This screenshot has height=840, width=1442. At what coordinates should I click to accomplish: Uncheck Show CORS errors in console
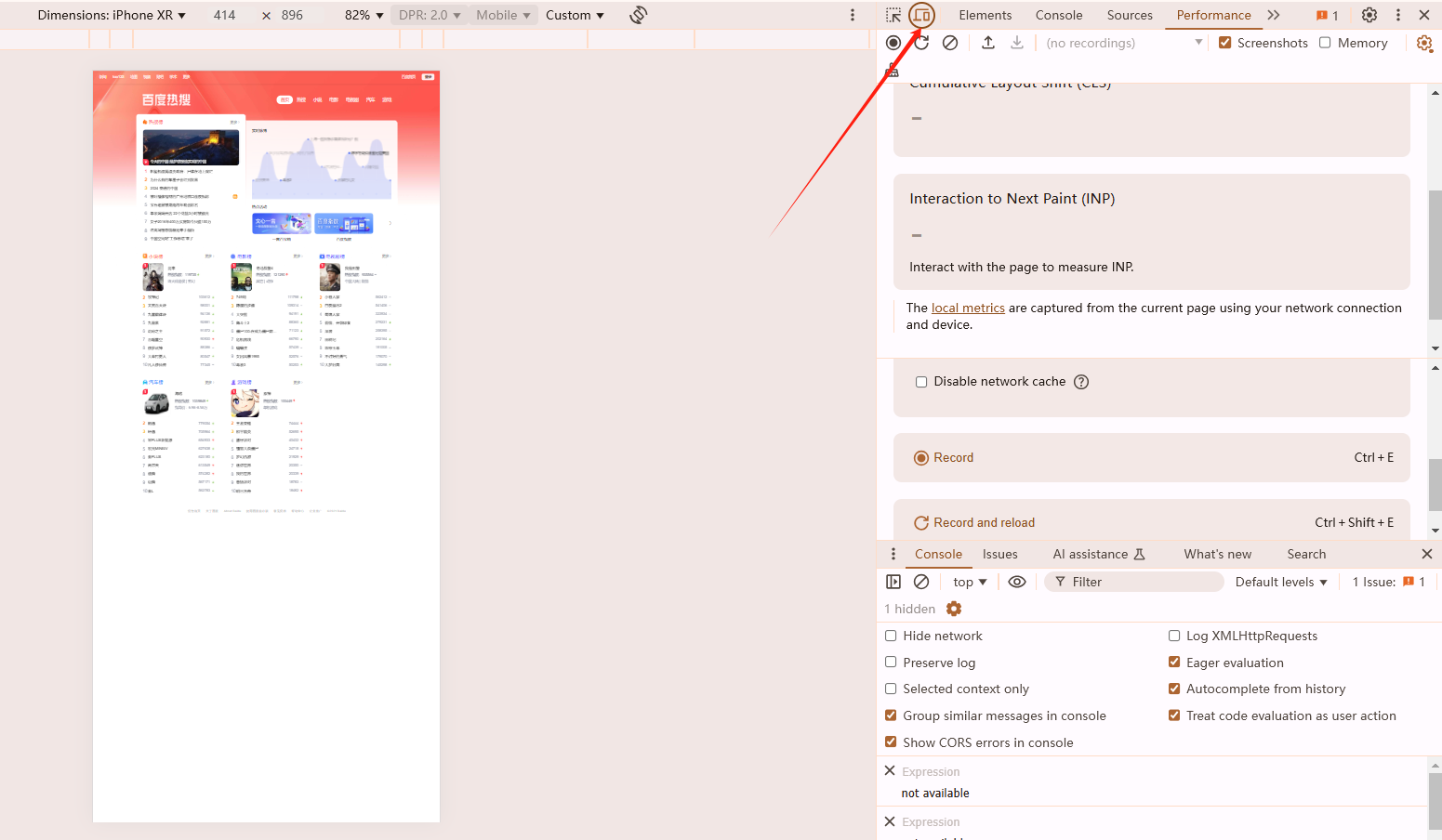(891, 742)
